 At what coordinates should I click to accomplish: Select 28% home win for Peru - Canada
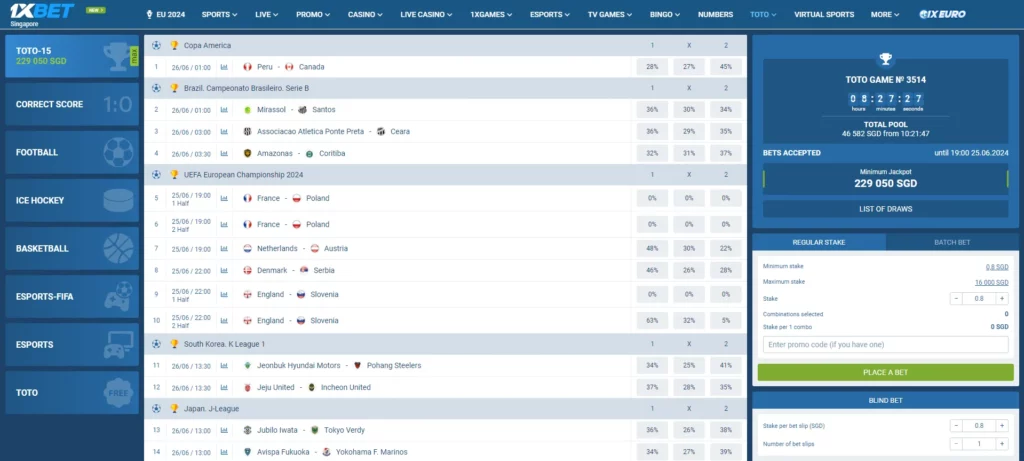pos(652,67)
